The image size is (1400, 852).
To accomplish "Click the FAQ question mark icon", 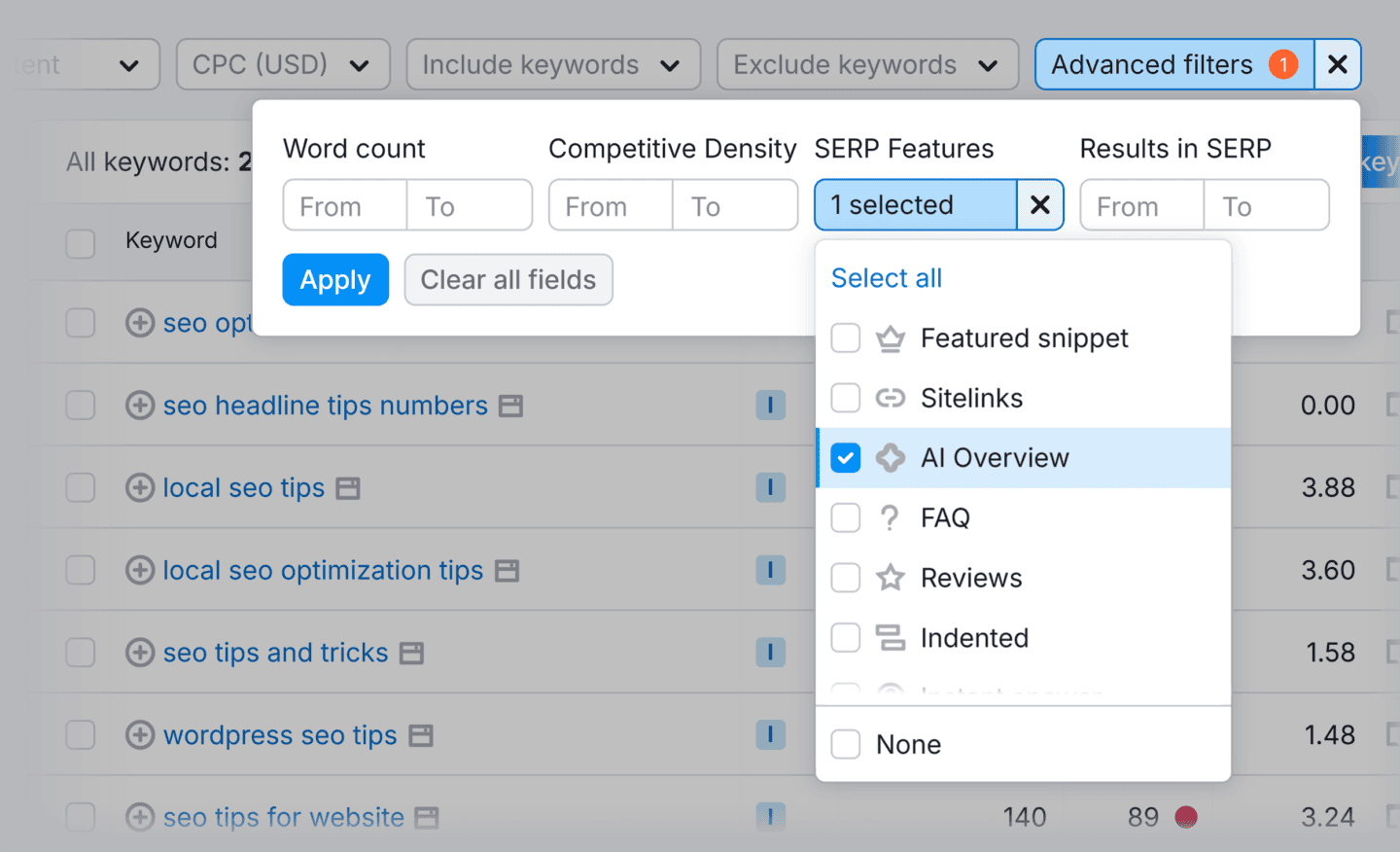I will click(891, 517).
